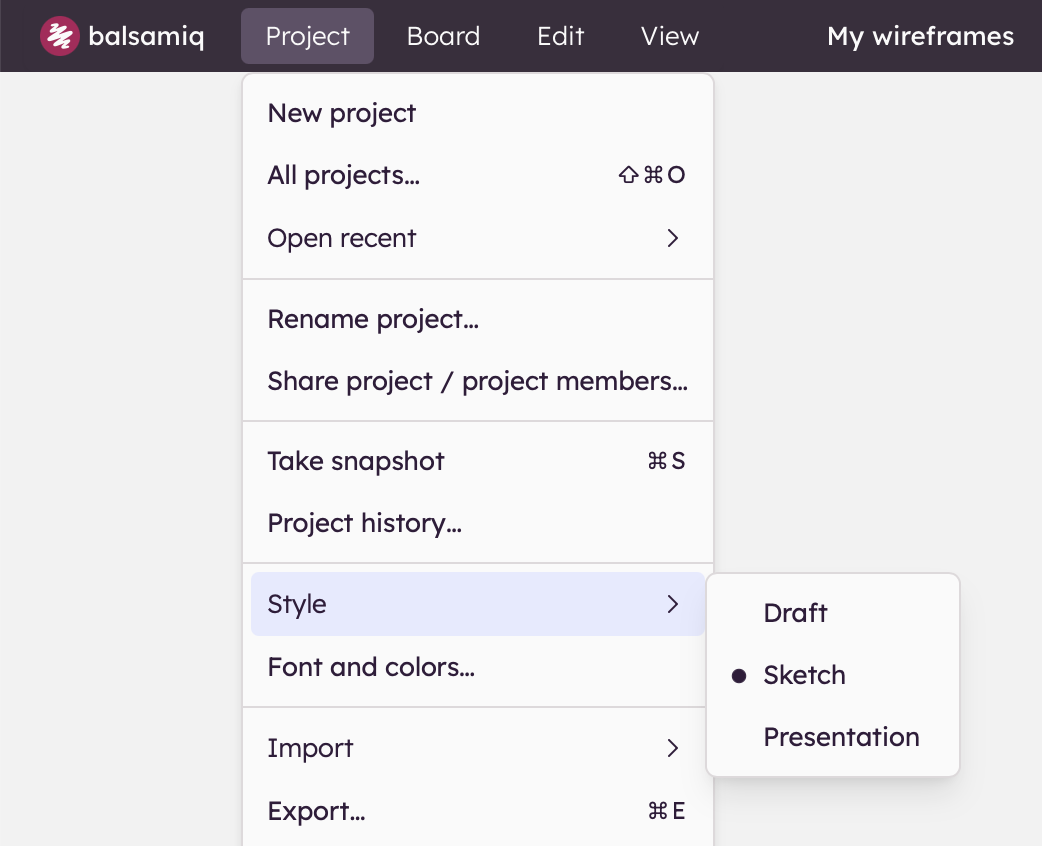Open Project history…

point(478,524)
